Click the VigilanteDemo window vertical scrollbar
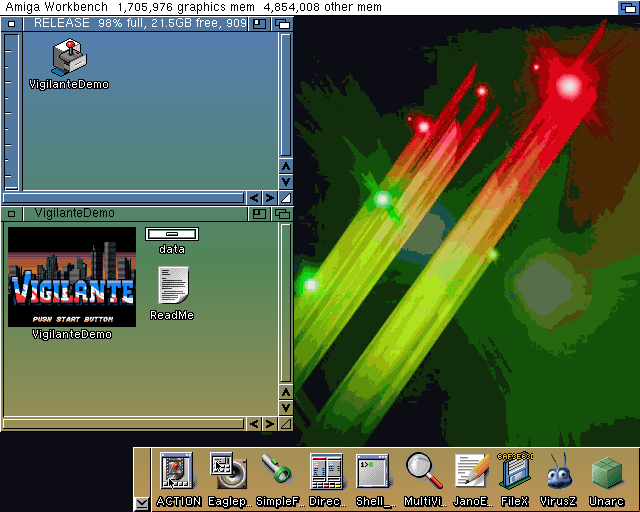 point(286,303)
